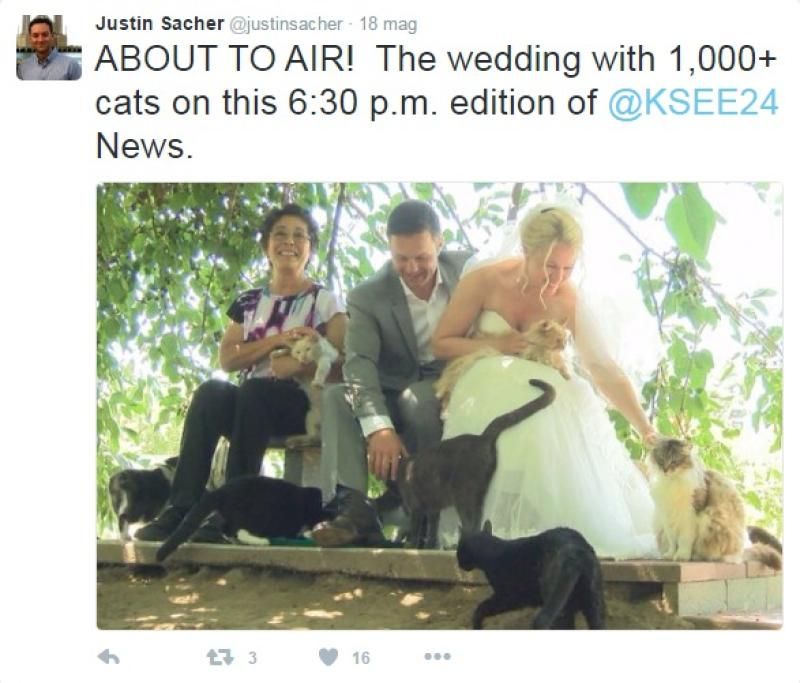Open the @KSEE24 mention link
This screenshot has height=683, width=800.
693,103
